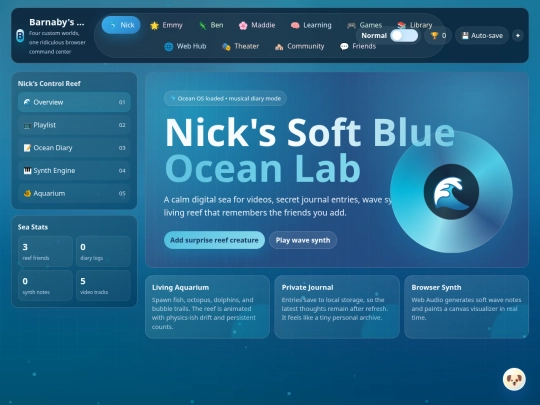Select the Nick world tab
540x405 pixels.
pyautogui.click(x=121, y=25)
